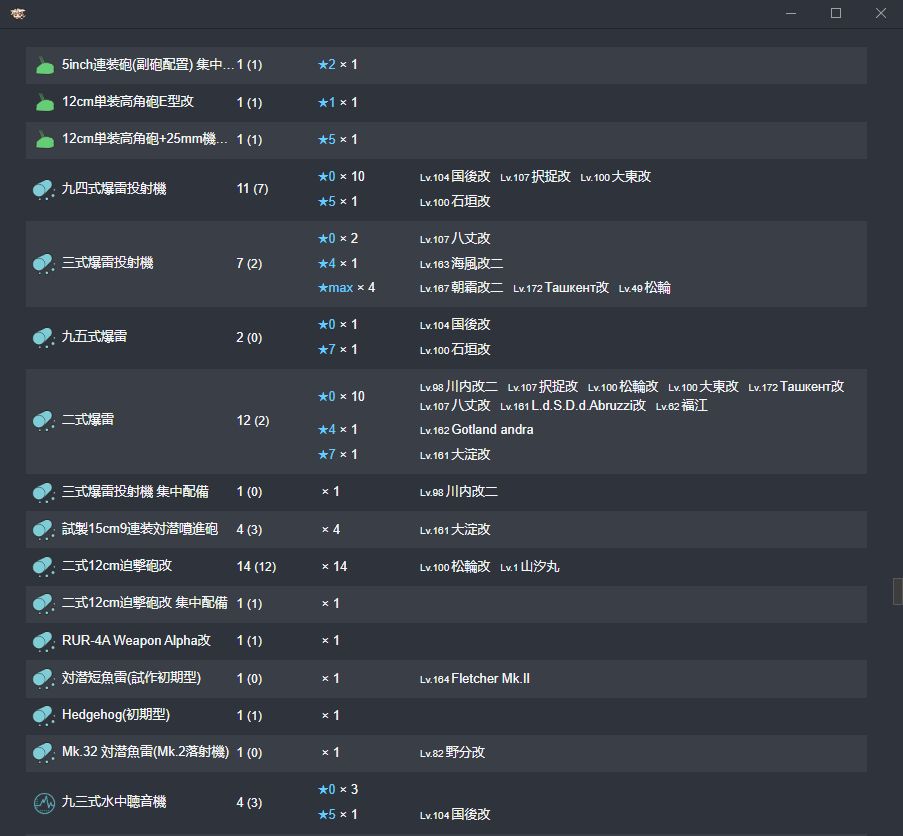The image size is (903, 836).
Task: Select ★5 × 1 in the 12cm単装高角砲+25mm機 row
Action: (337, 139)
